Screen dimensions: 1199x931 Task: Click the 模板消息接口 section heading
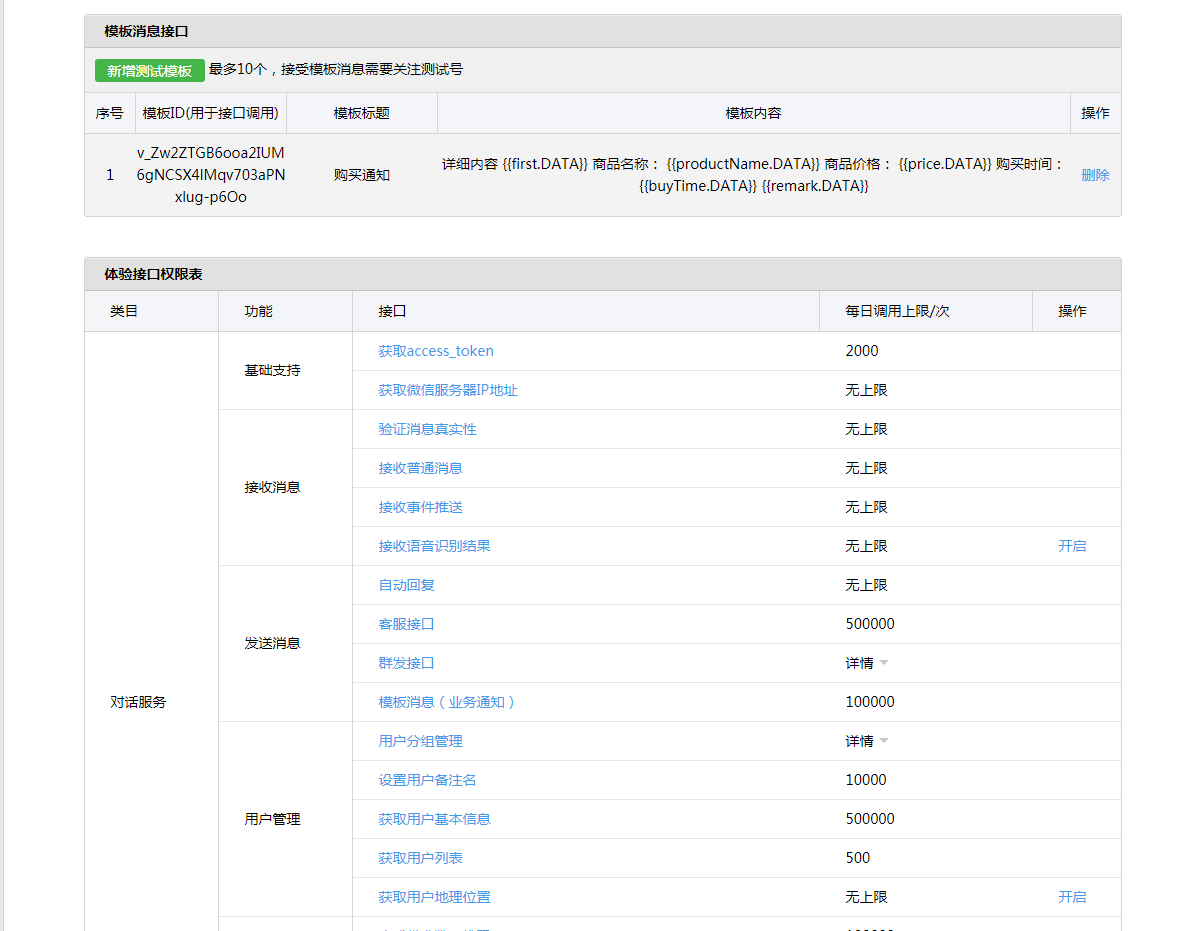(146, 31)
